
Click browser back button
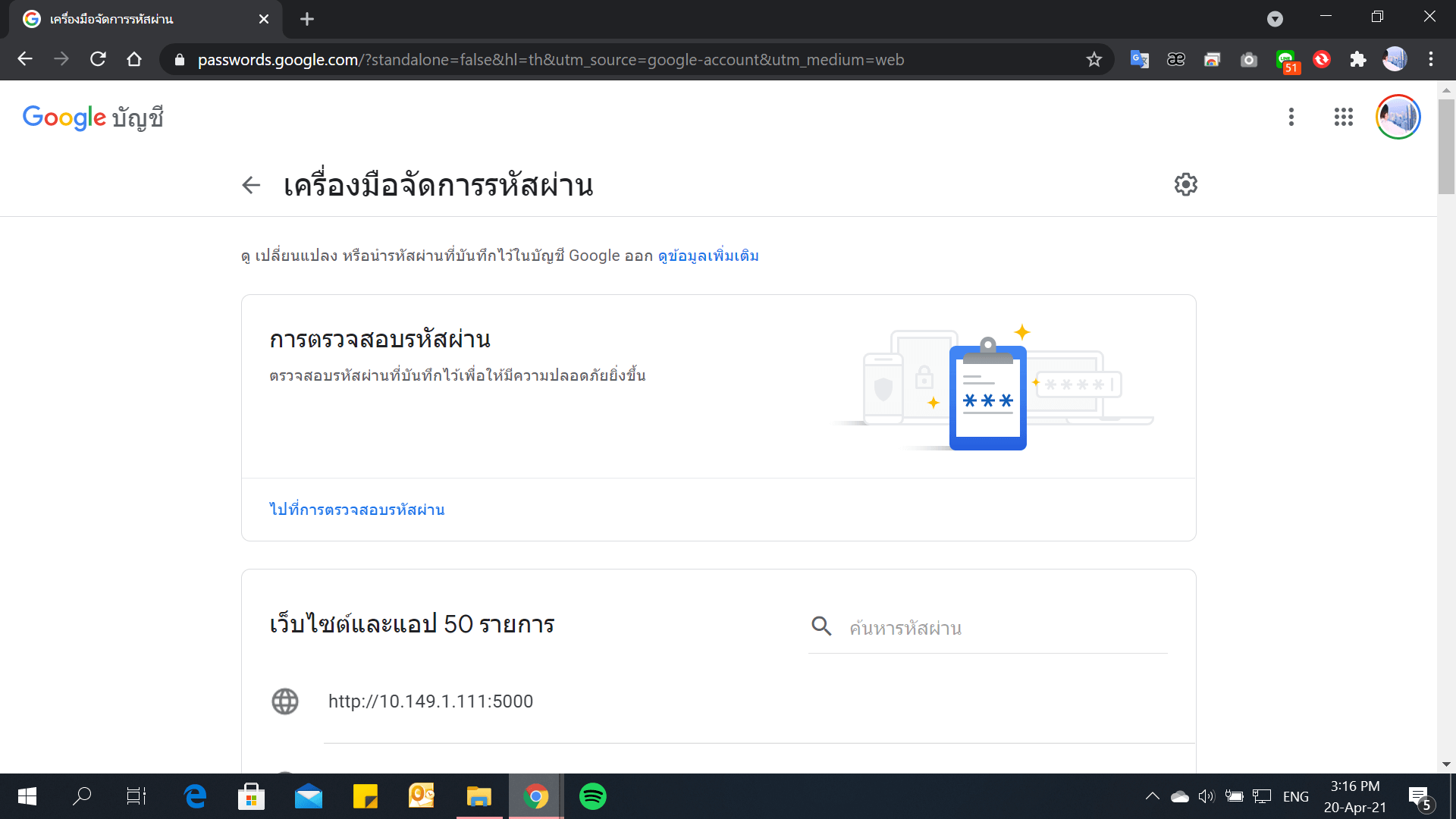[25, 59]
